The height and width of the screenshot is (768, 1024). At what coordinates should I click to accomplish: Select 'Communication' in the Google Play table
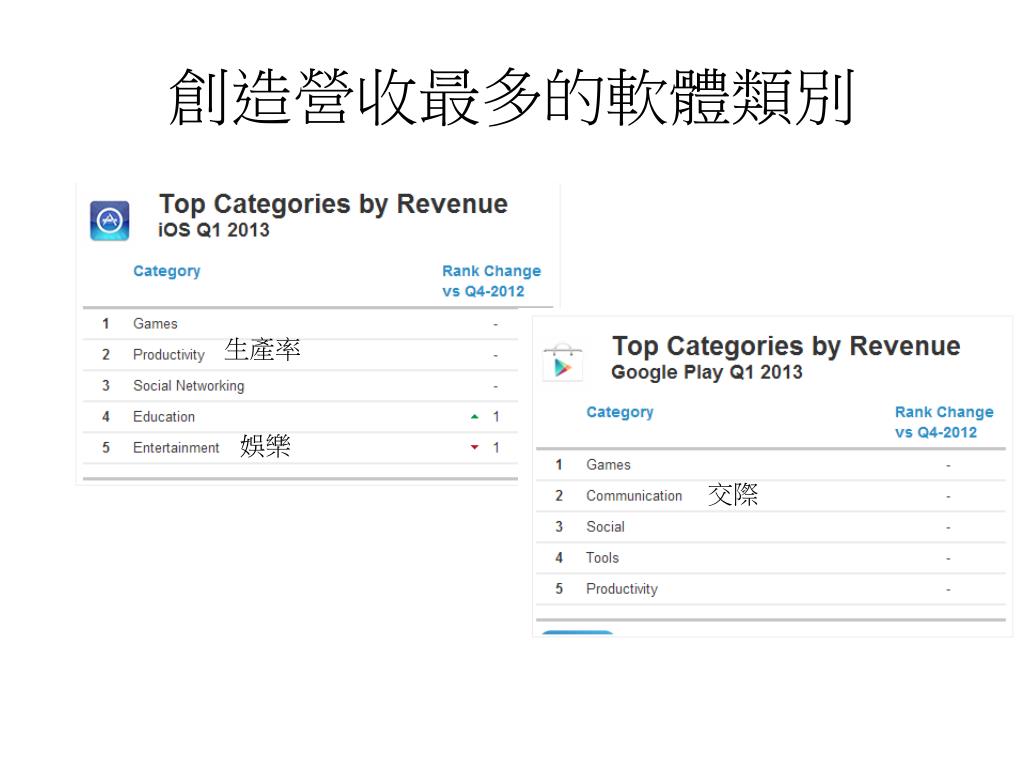[x=634, y=496]
